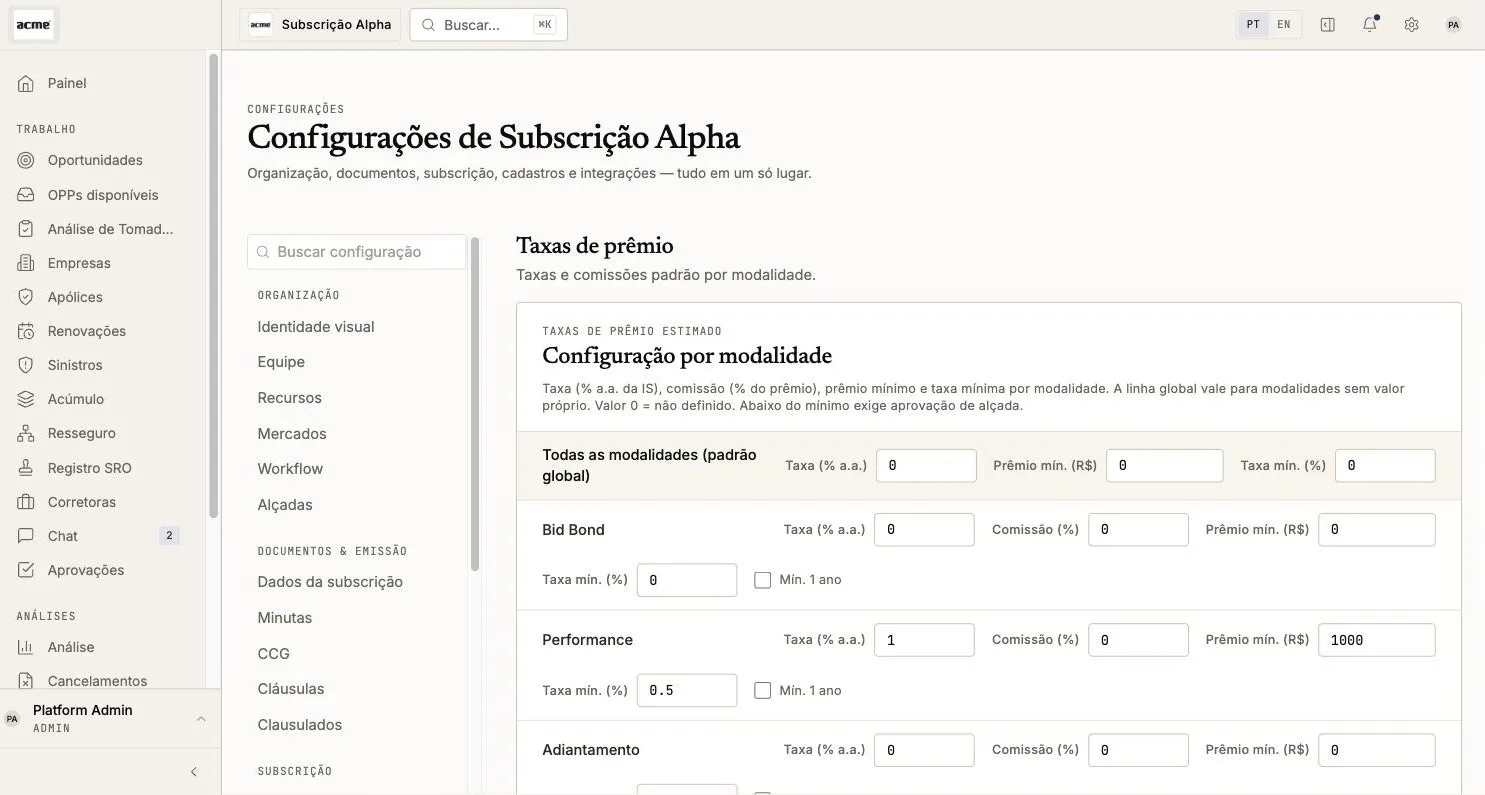Edit global Taxa mín. (%) field
The height and width of the screenshot is (795, 1485).
tap(1385, 466)
